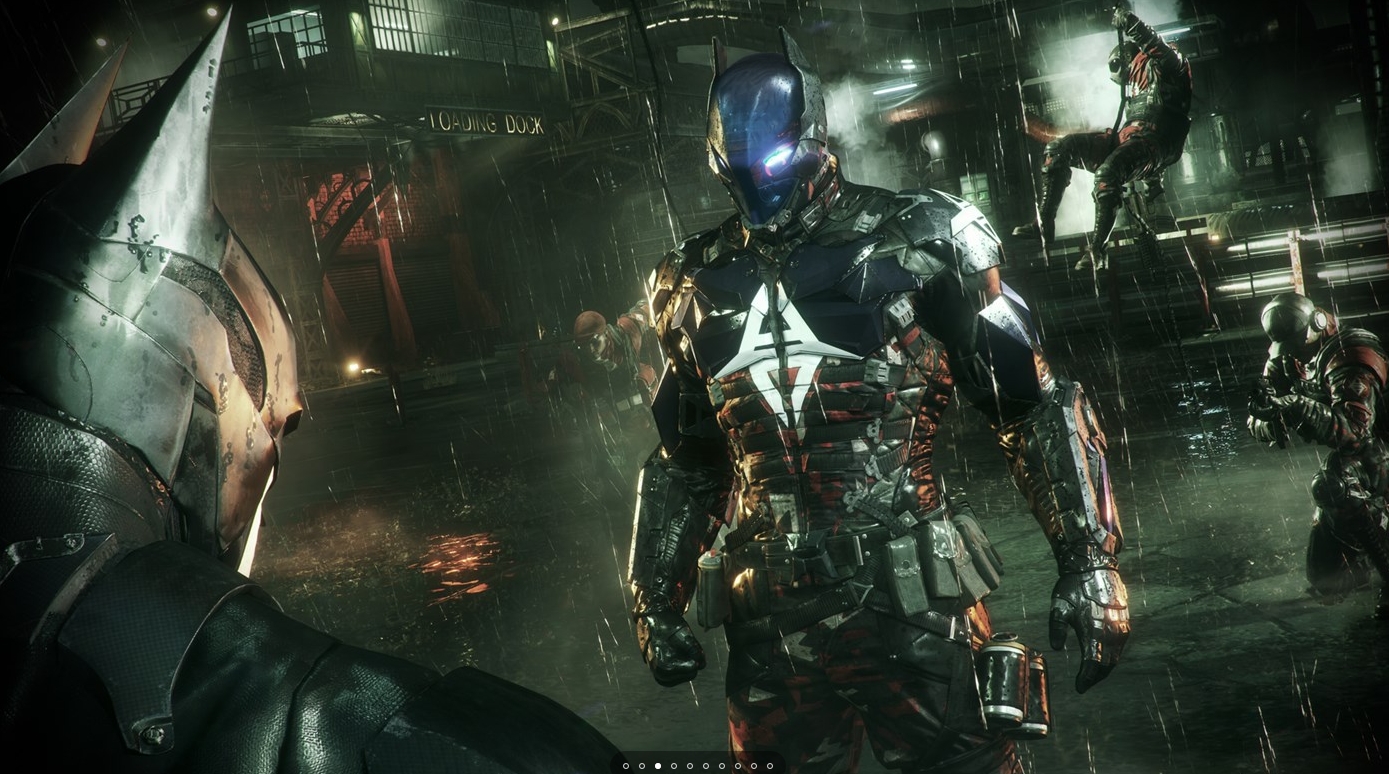The width and height of the screenshot is (1389, 774).
Task: Jump to the last carousel dot
Action: [x=770, y=766]
